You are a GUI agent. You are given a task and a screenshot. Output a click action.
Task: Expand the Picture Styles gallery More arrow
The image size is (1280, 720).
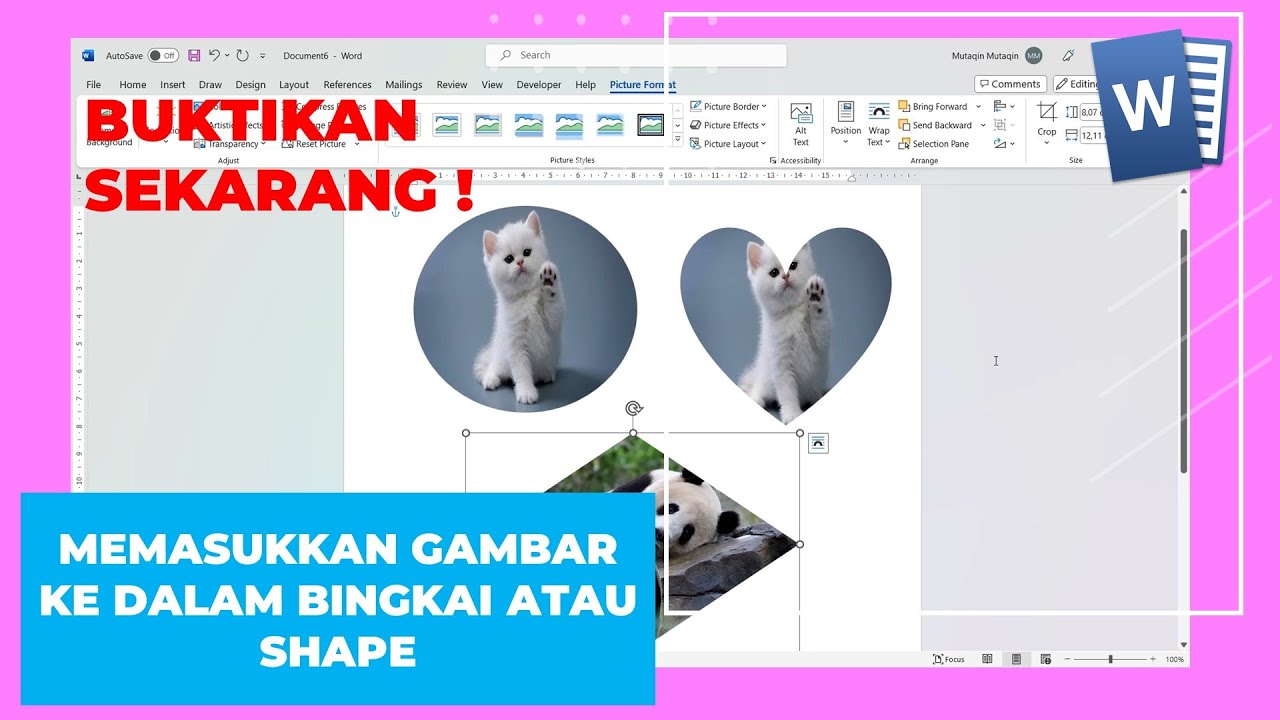(x=677, y=141)
